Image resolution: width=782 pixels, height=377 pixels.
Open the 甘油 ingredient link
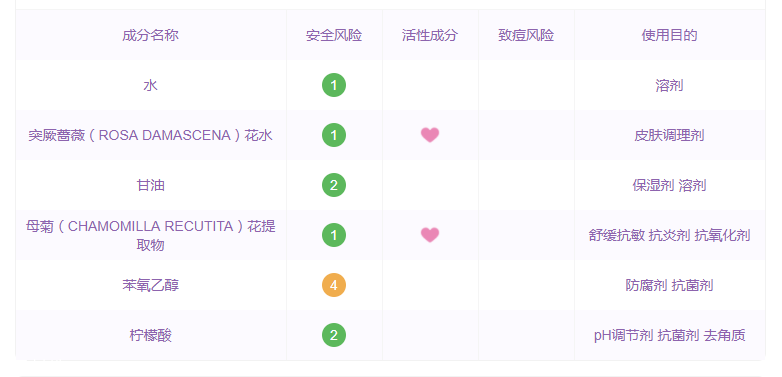(x=150, y=186)
